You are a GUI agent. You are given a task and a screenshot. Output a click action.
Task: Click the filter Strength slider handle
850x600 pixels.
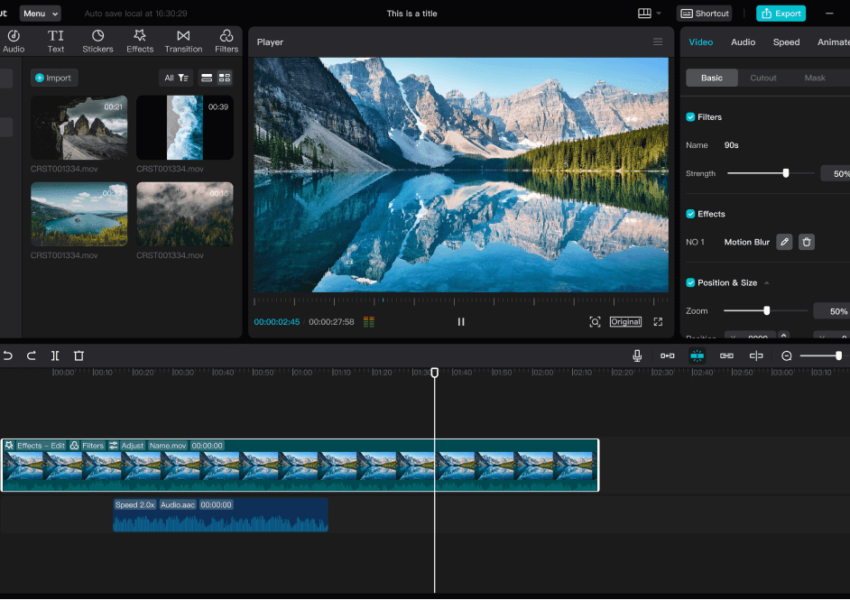point(786,173)
